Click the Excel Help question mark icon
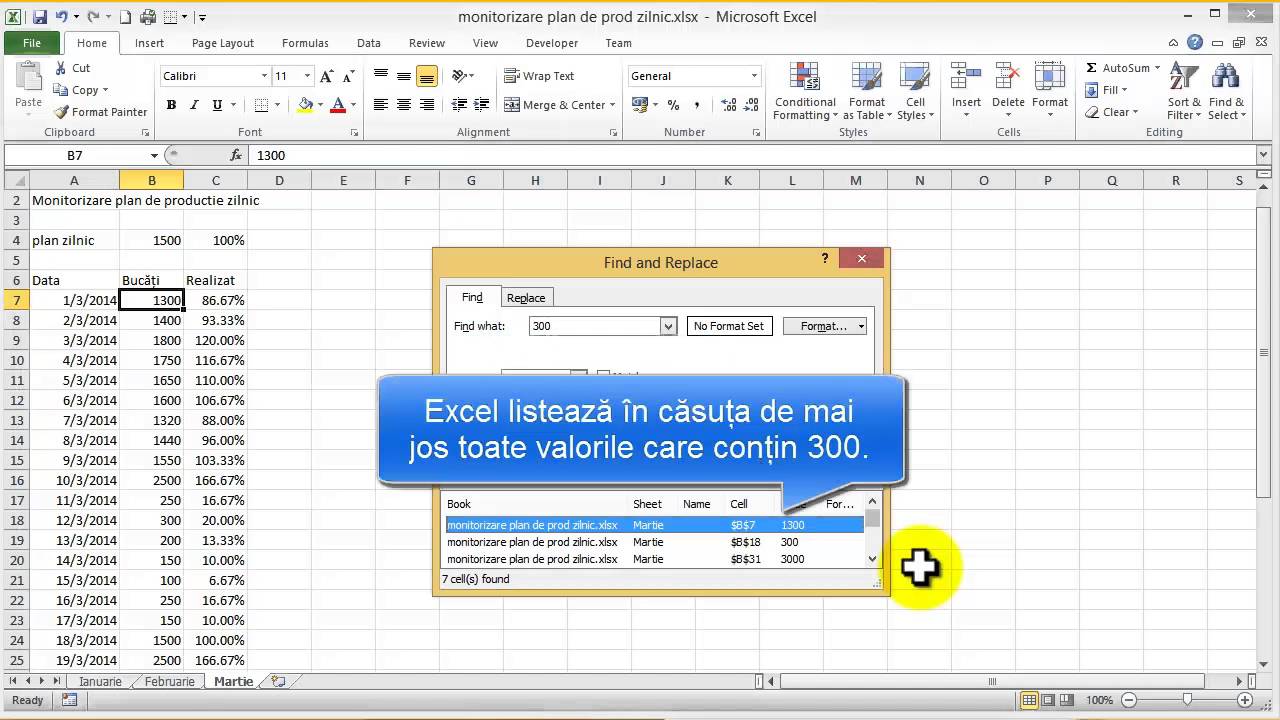The image size is (1280, 720). tap(1195, 43)
